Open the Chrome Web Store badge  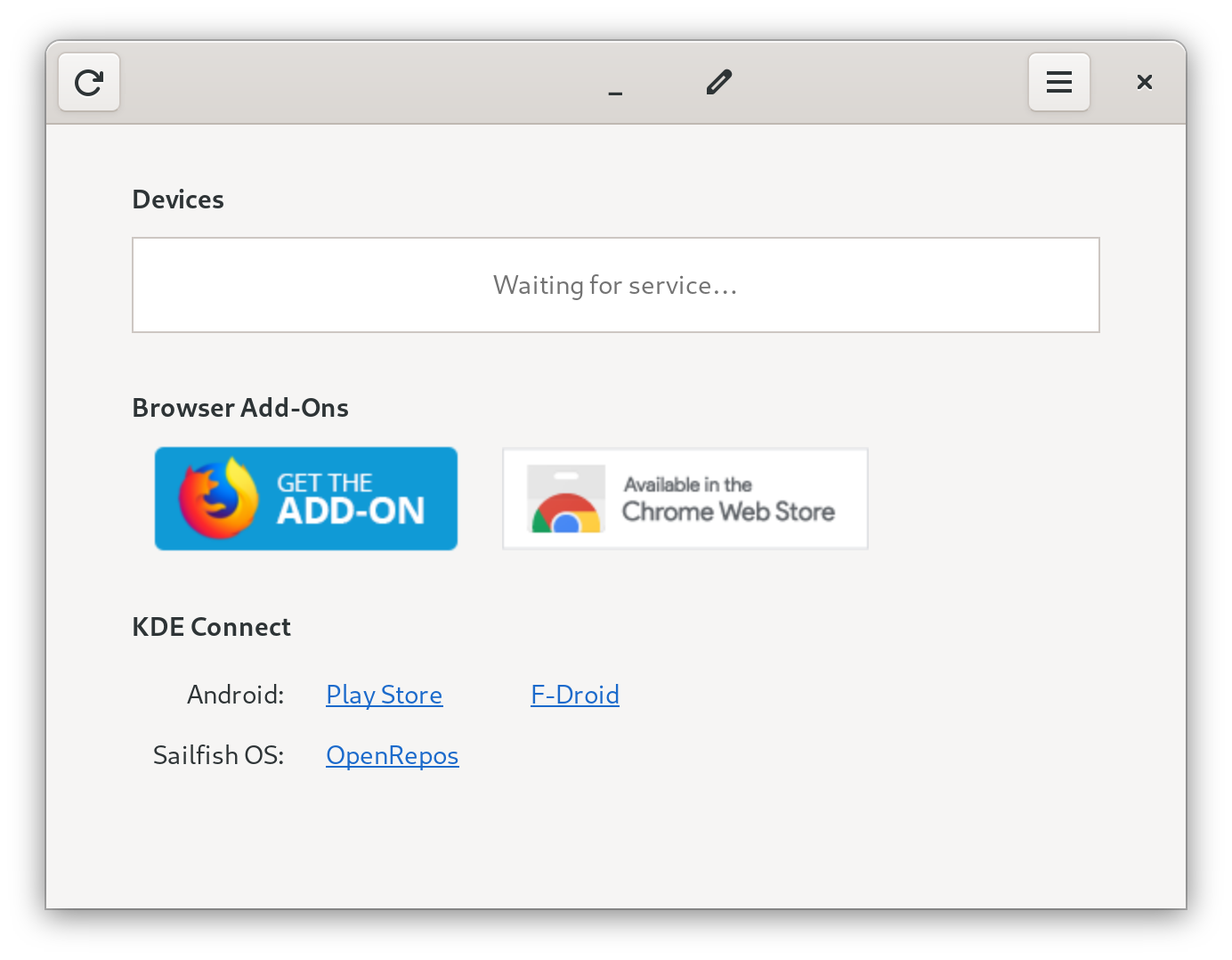click(685, 499)
